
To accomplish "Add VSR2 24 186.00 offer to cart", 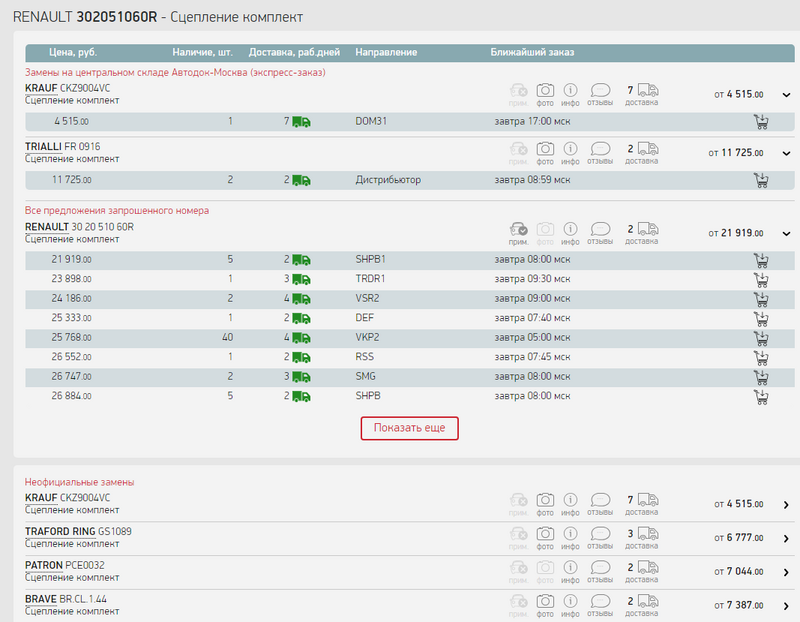I will coord(761,299).
